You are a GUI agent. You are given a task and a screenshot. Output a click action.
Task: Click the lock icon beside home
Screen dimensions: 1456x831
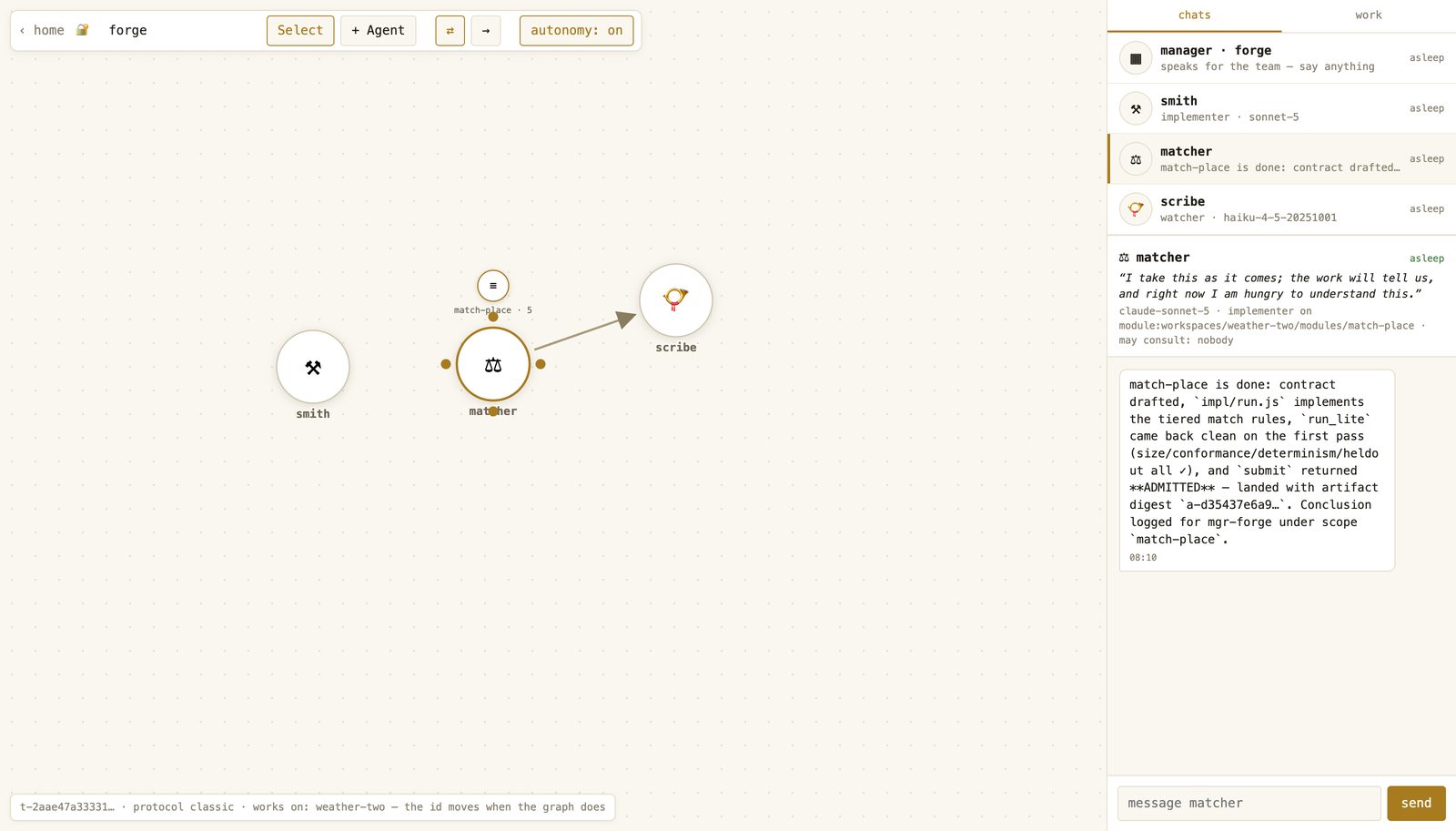[82, 30]
